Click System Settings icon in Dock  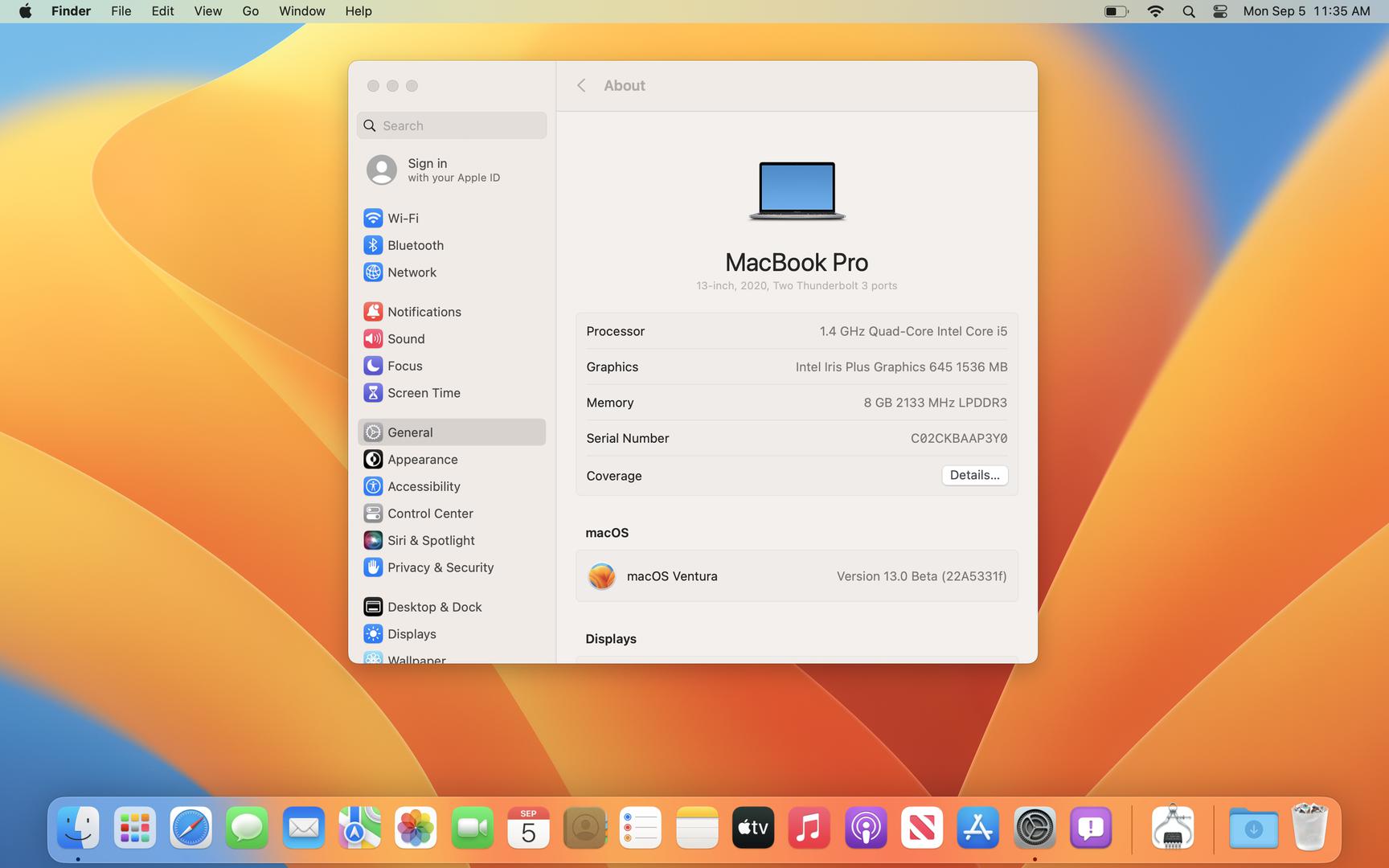(1035, 828)
